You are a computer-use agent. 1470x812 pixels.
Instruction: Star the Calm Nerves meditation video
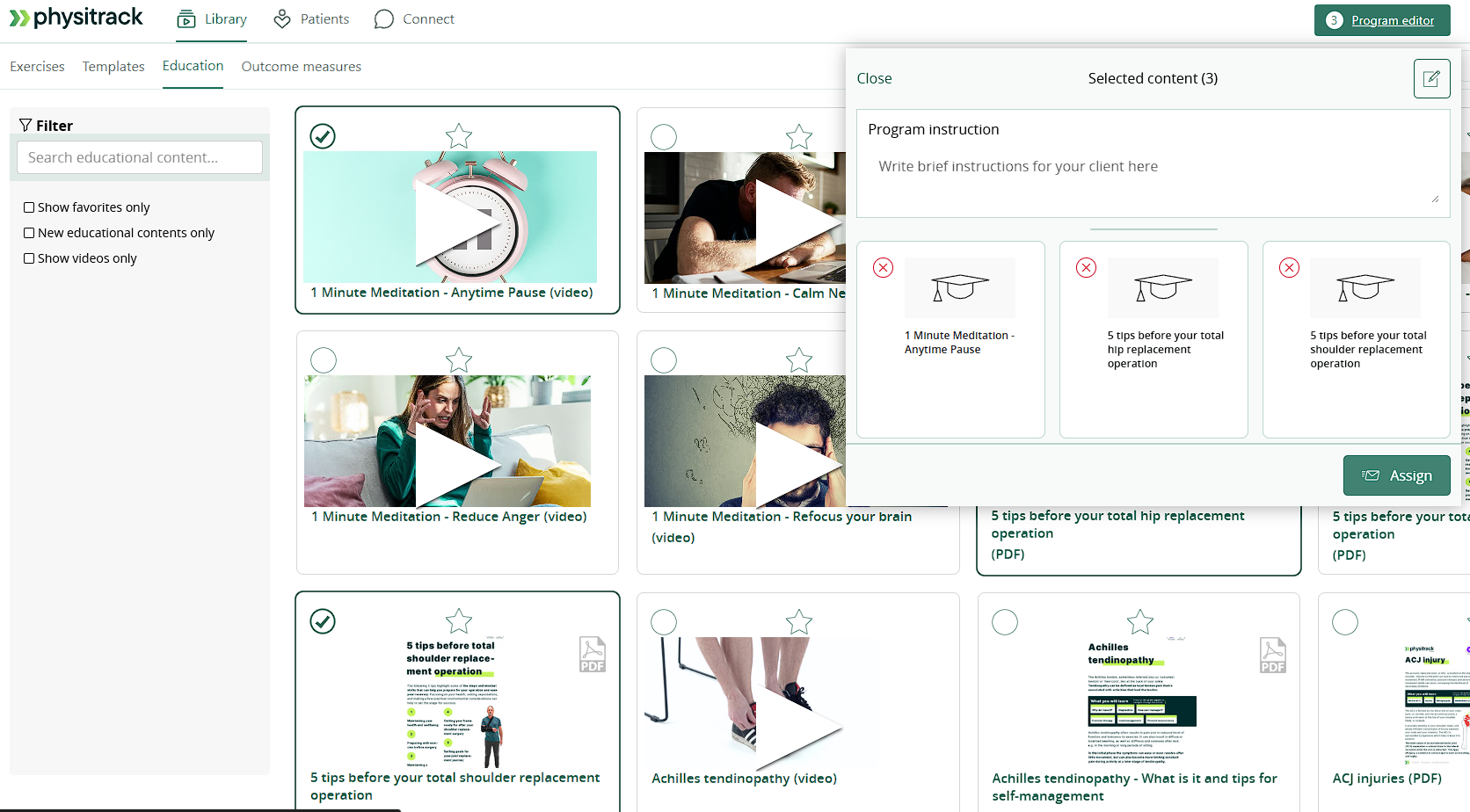[x=799, y=137]
